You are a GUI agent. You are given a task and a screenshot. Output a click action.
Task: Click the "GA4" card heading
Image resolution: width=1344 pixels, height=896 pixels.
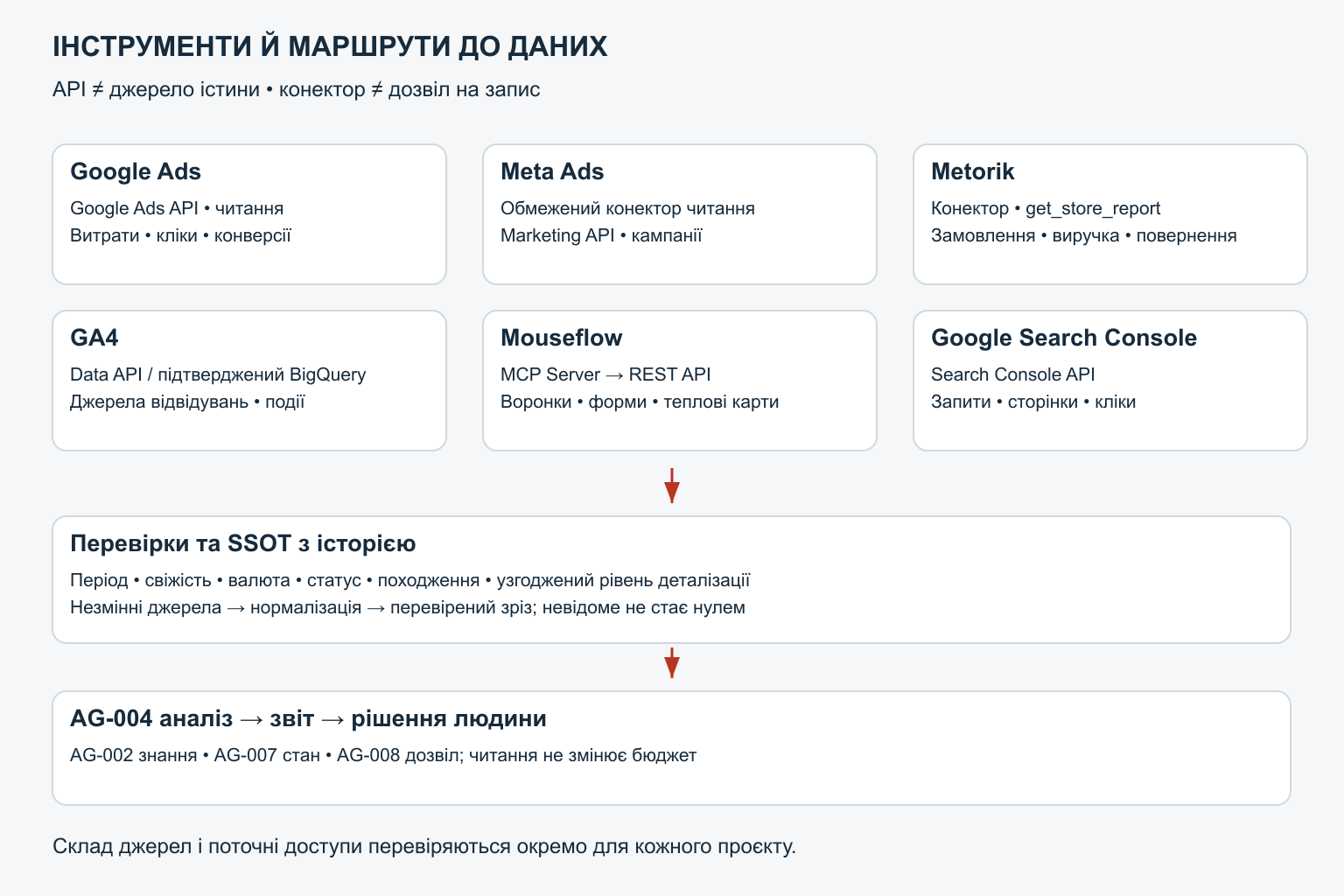coord(94,338)
